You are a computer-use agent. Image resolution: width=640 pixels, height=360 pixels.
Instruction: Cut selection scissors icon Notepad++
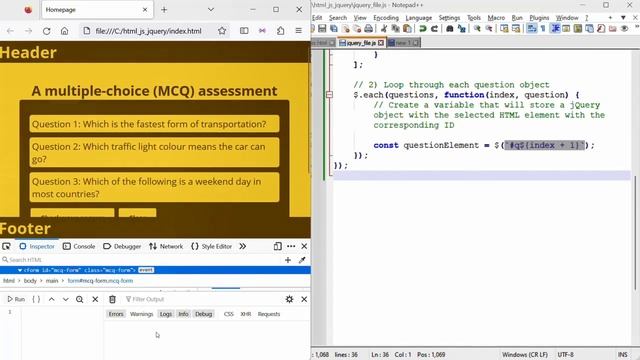(384, 29)
